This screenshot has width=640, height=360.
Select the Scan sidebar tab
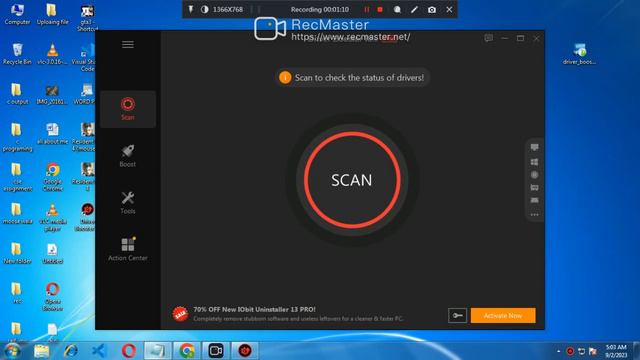pos(128,109)
